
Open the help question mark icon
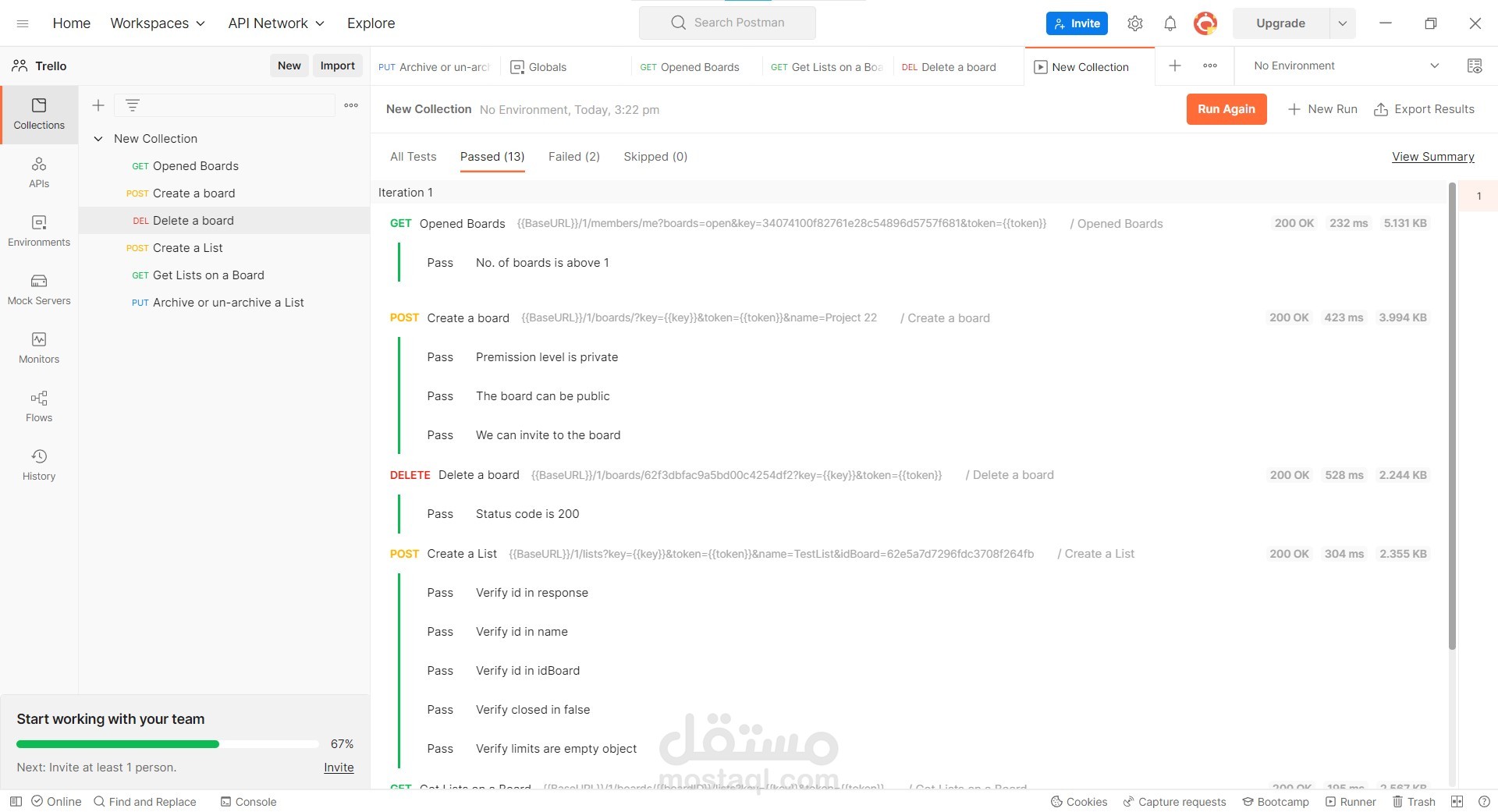pyautogui.click(x=1484, y=801)
